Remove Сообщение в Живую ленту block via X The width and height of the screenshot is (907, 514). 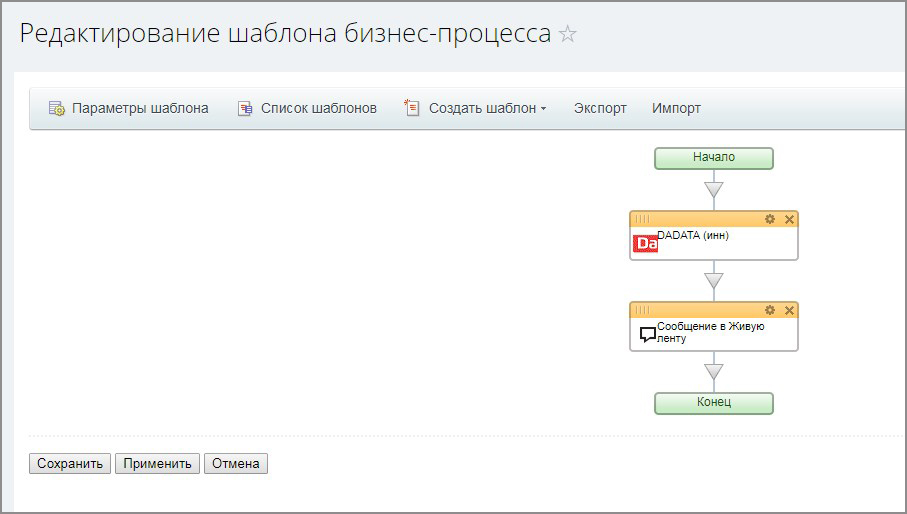pyautogui.click(x=789, y=310)
